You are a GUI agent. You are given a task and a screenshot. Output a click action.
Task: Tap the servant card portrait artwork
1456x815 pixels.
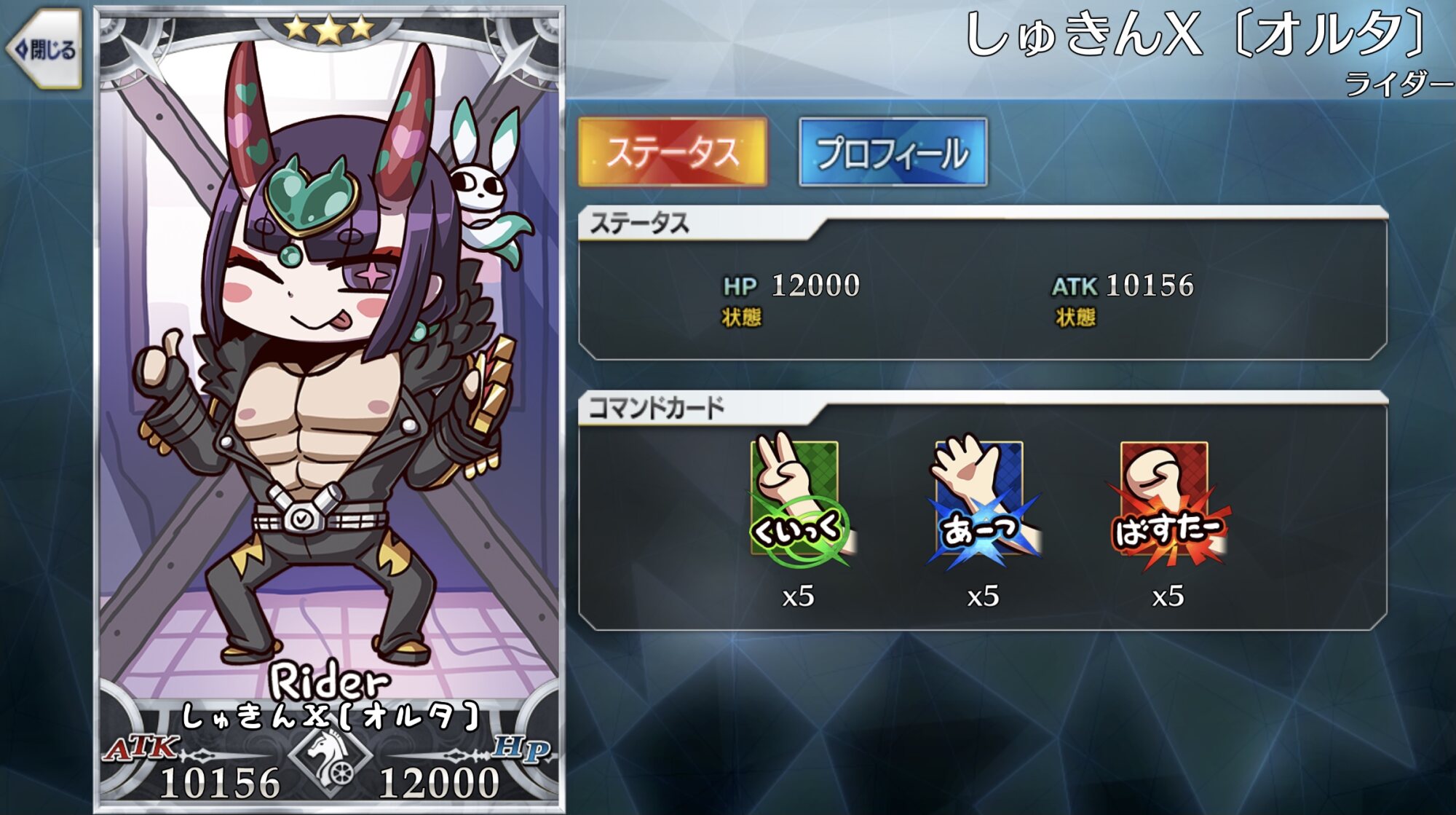[330, 408]
